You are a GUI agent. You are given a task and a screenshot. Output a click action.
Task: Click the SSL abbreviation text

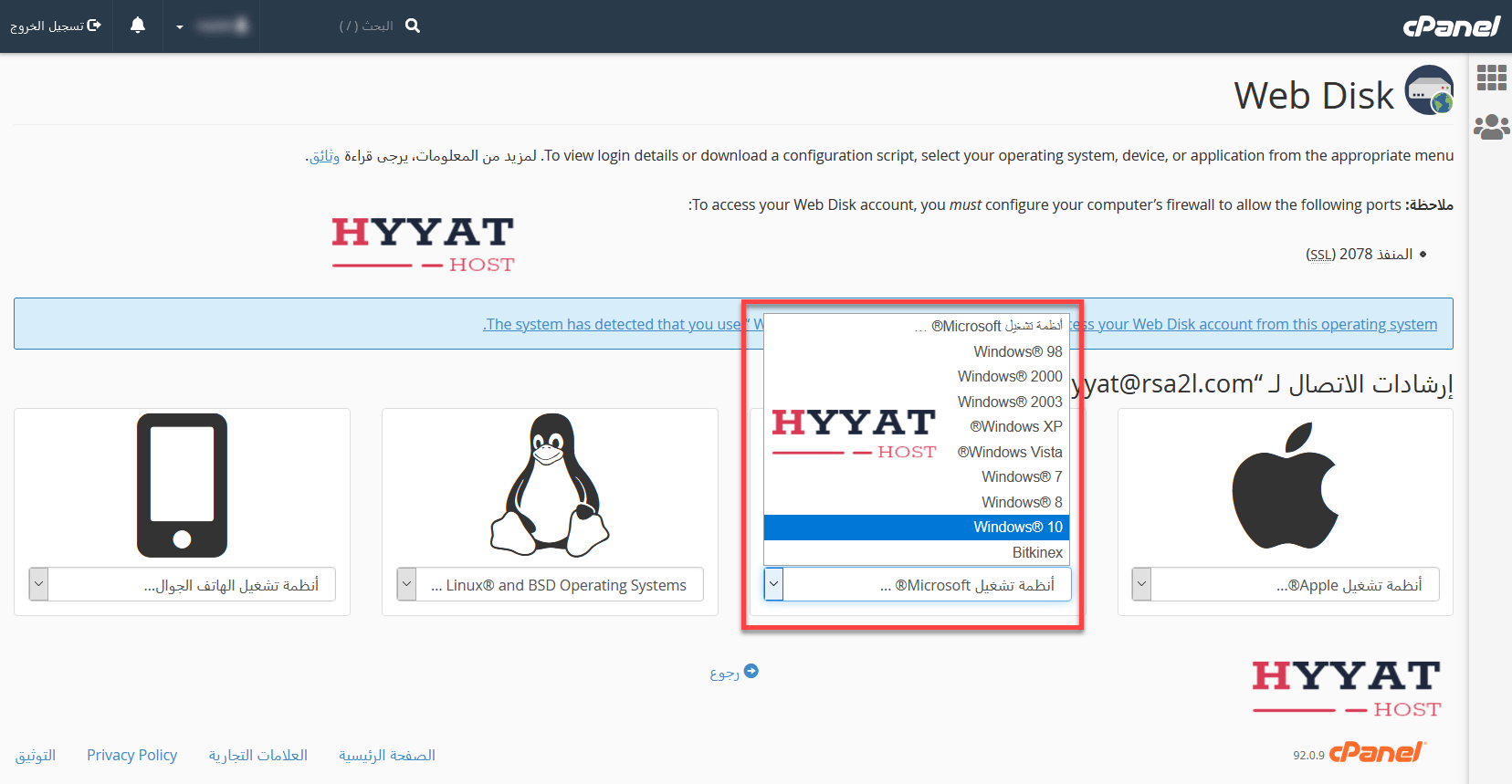[1321, 254]
